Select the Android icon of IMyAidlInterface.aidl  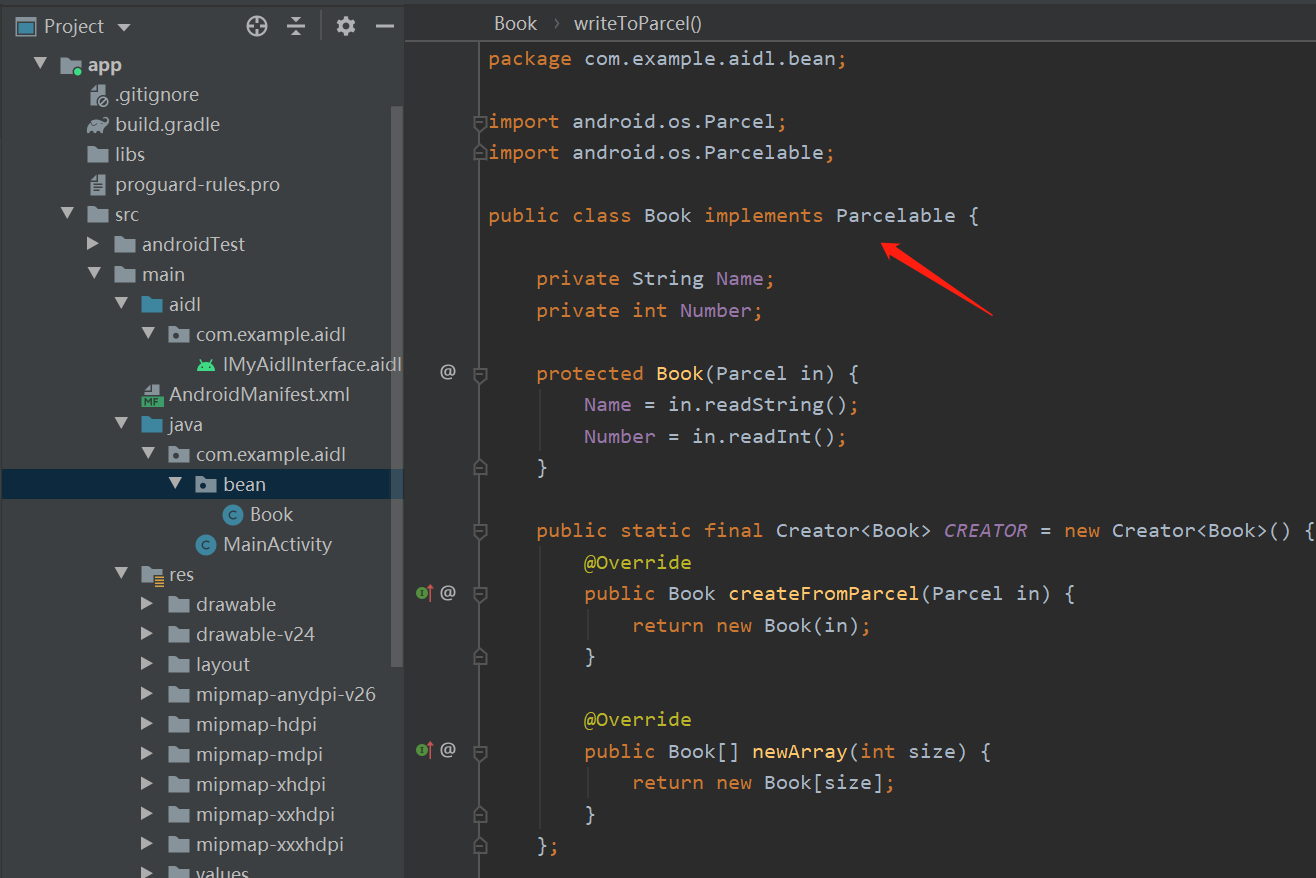205,364
